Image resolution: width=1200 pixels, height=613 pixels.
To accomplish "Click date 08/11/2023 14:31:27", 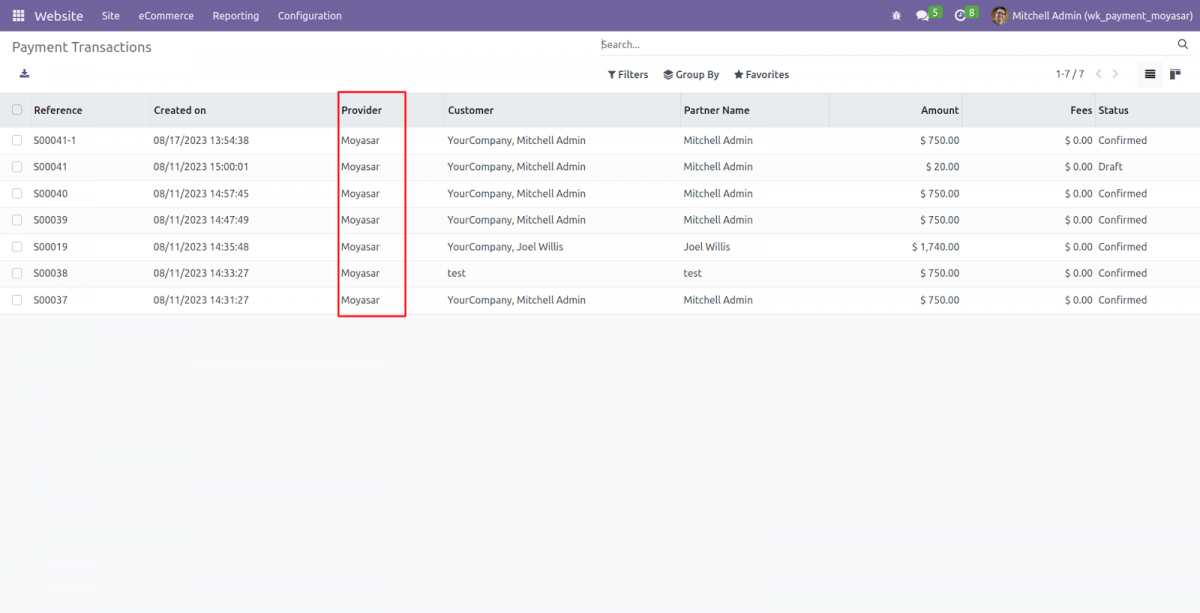I will pos(201,300).
